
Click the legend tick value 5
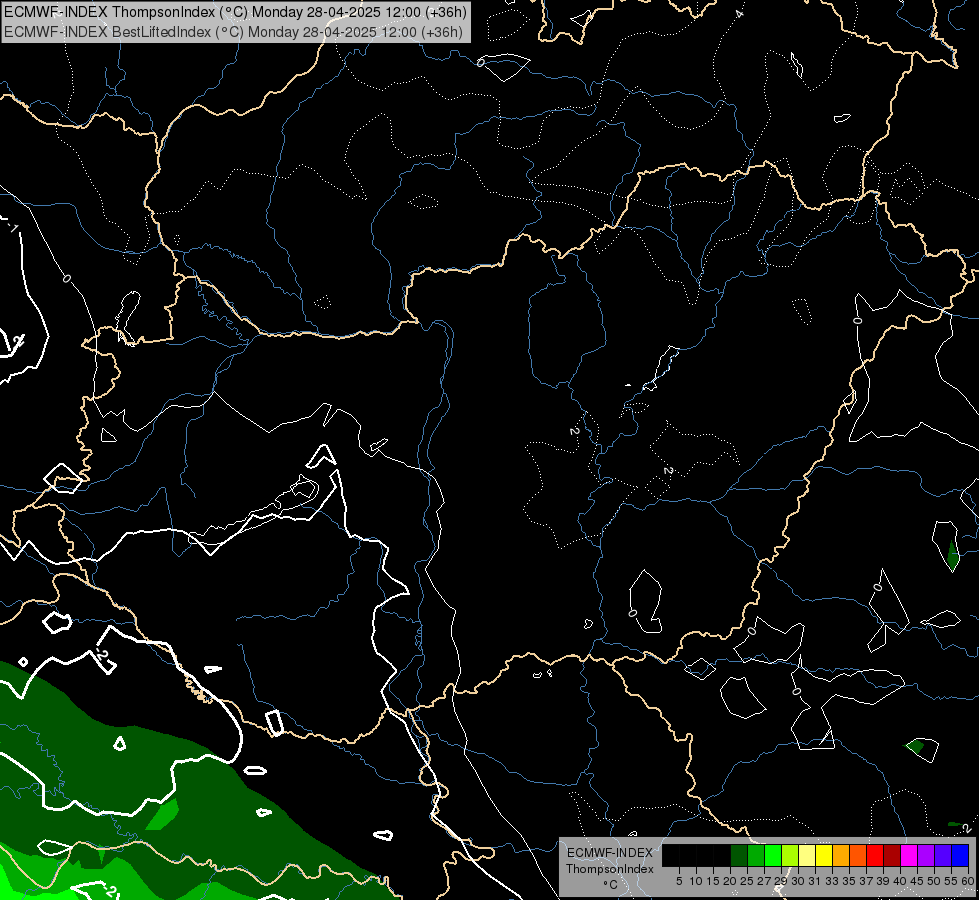pos(679,881)
